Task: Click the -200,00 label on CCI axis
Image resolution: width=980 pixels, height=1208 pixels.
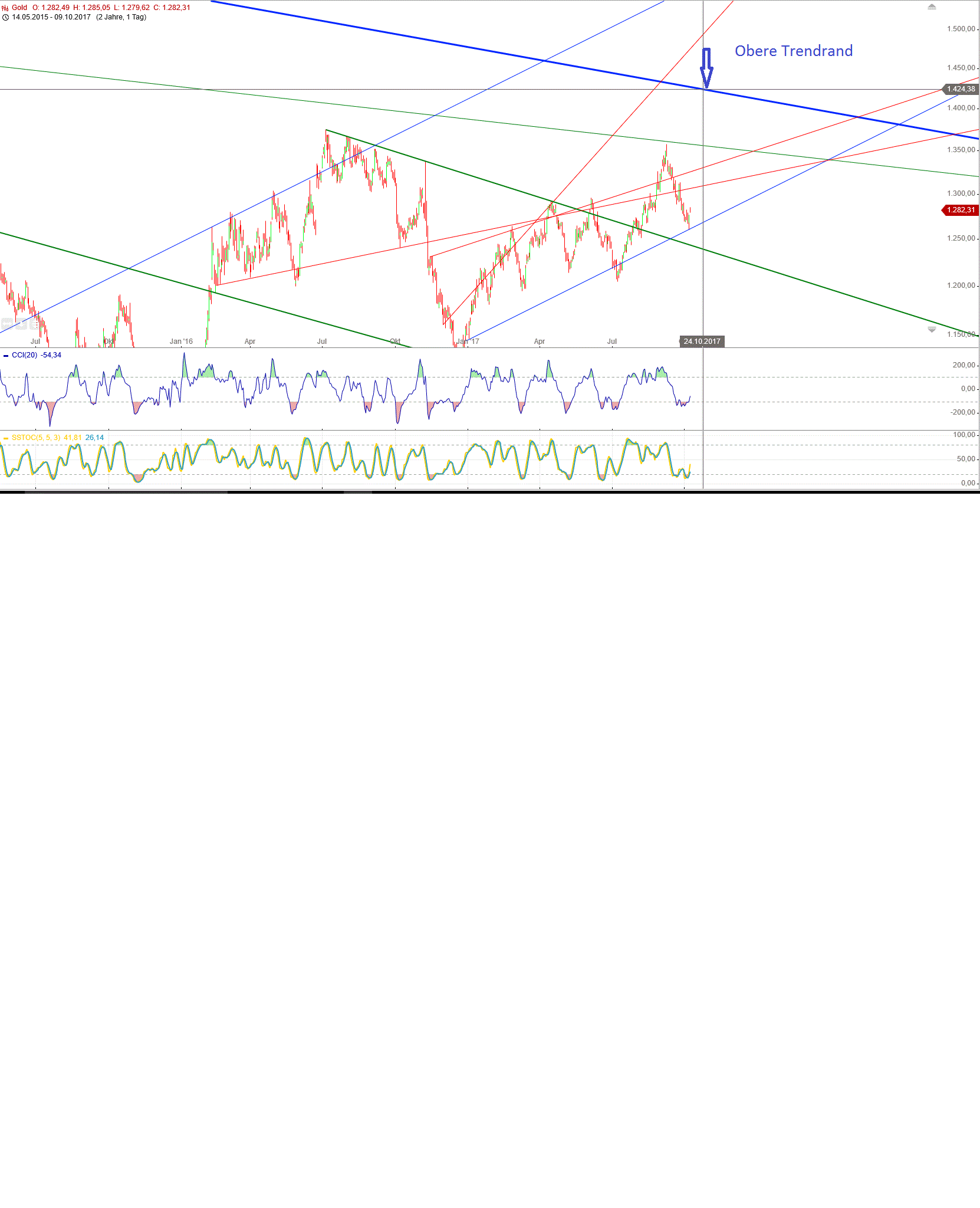Action: (963, 412)
